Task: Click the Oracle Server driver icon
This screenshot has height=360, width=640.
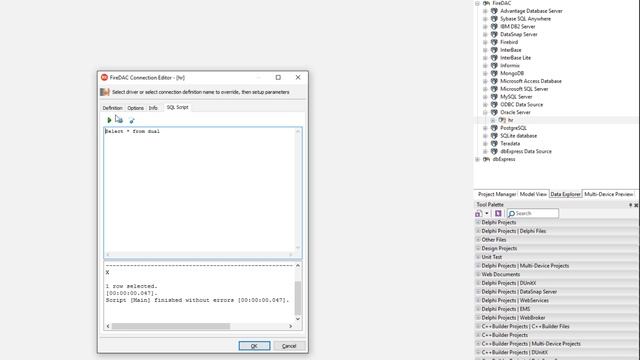Action: pyautogui.click(x=494, y=112)
